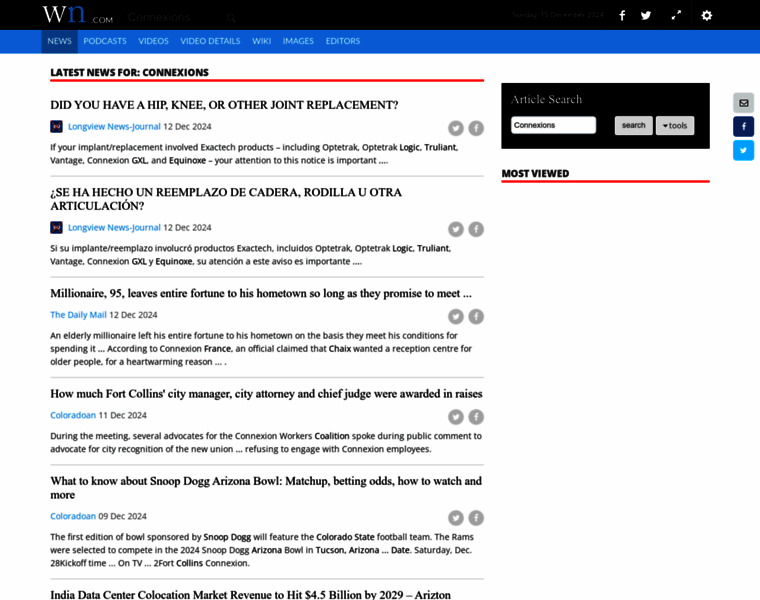Share page on Twitter sidebar icon
This screenshot has height=600, width=760.
tap(743, 151)
